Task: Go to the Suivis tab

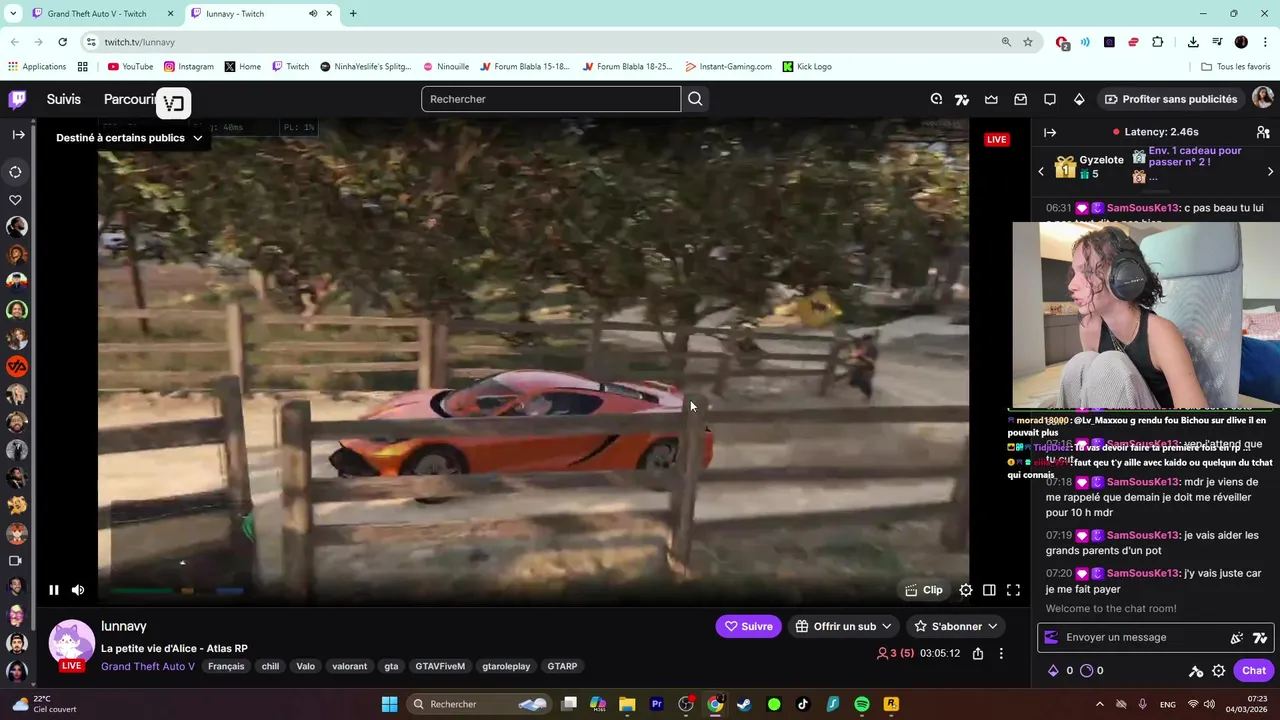Action: pyautogui.click(x=64, y=99)
